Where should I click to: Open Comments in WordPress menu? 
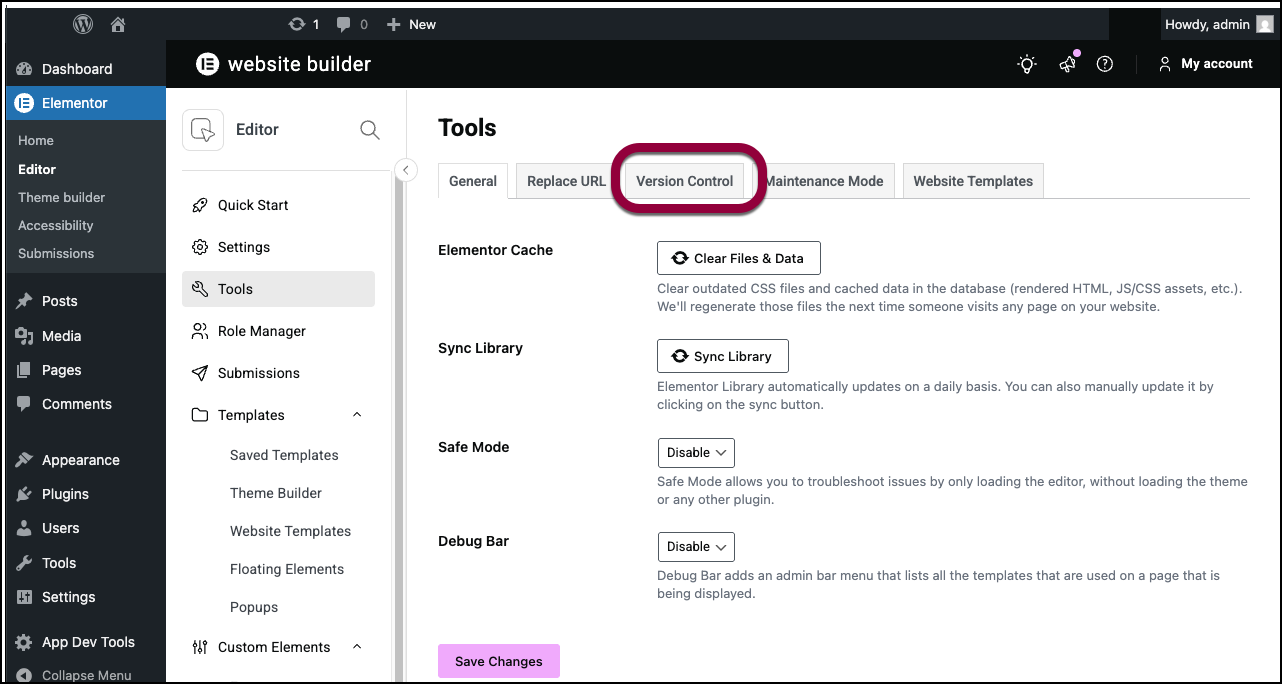tap(85, 404)
